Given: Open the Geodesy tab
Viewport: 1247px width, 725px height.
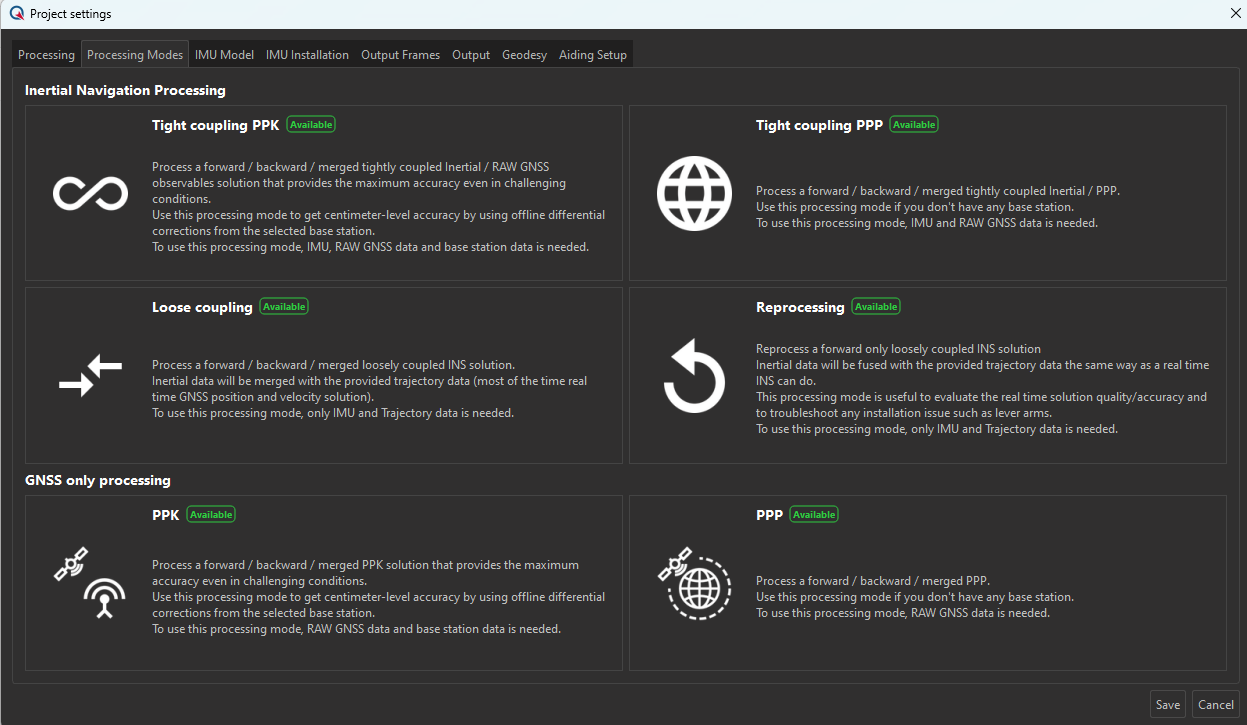Looking at the screenshot, I should (x=524, y=55).
